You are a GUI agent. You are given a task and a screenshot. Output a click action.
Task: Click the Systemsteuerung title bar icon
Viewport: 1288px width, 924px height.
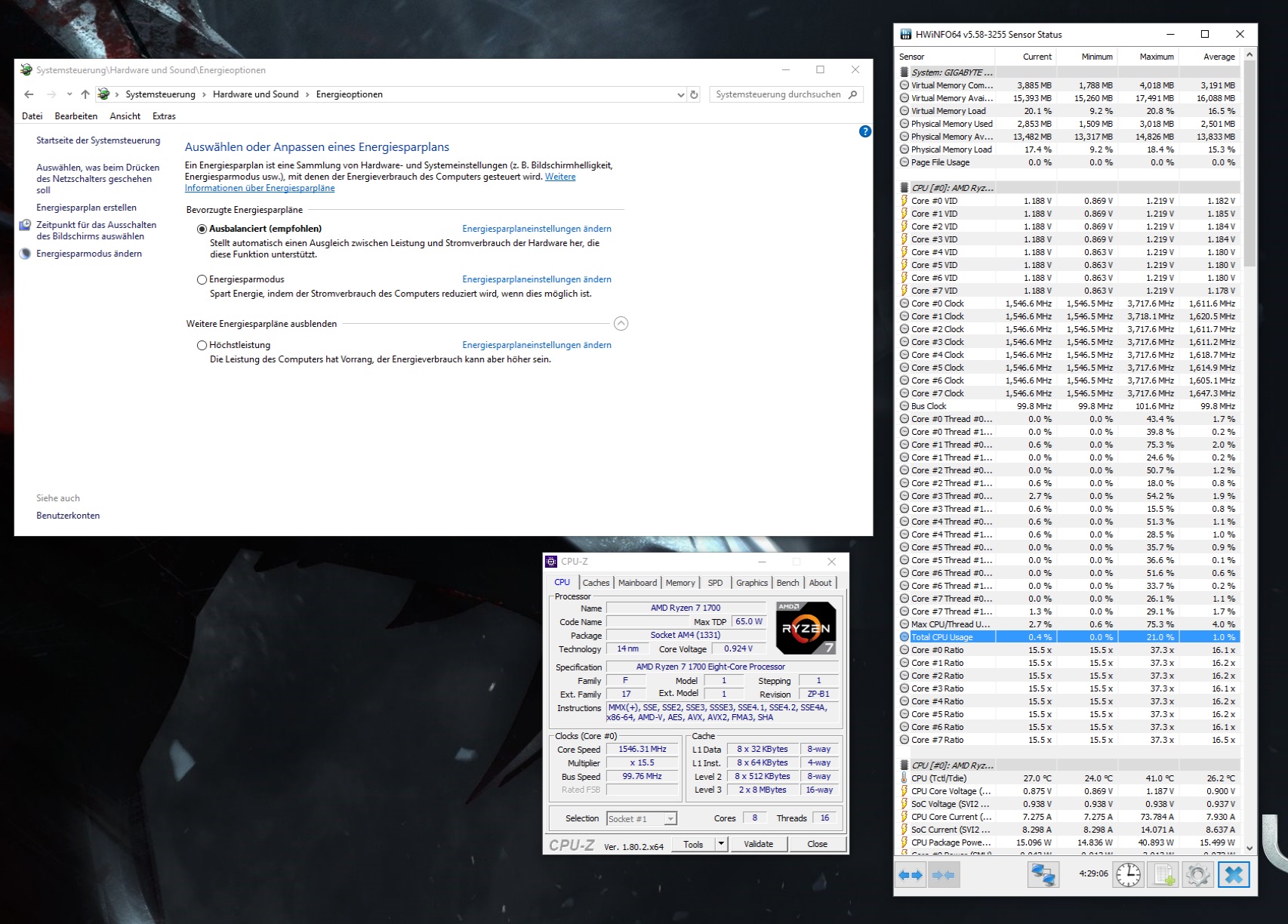26,70
